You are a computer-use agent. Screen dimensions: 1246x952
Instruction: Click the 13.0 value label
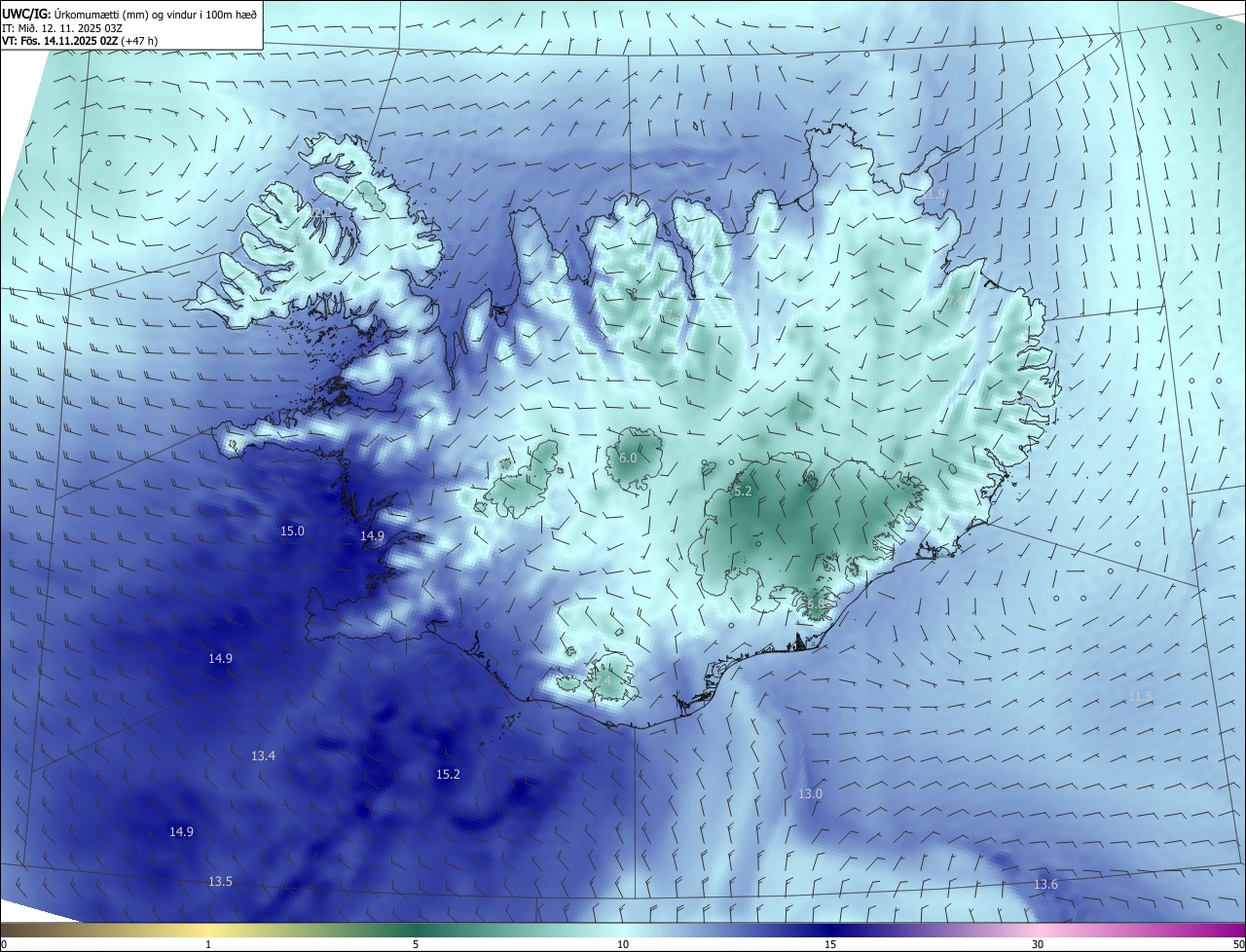810,793
